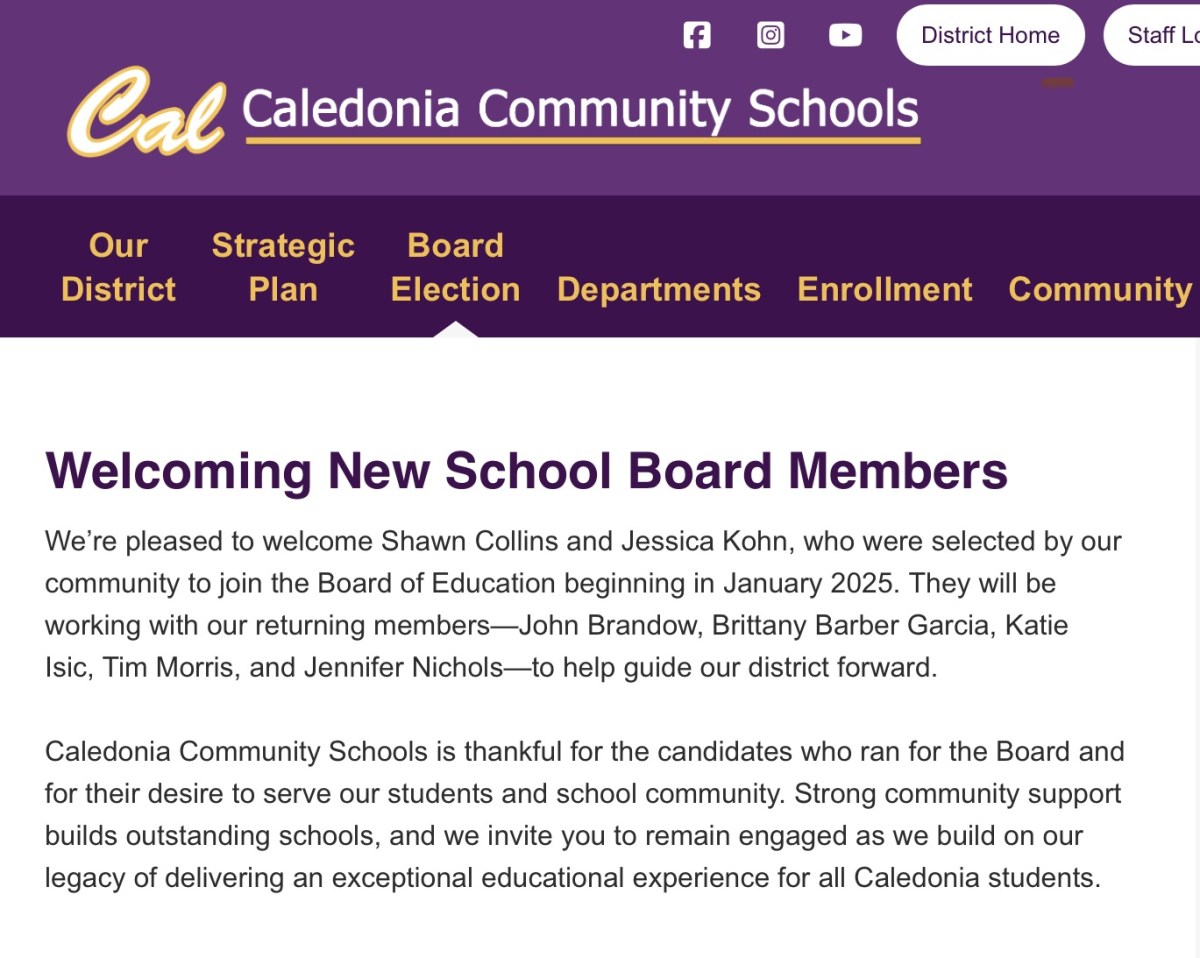This screenshot has width=1200, height=958.
Task: Open the Board Election navigation item
Action: click(x=455, y=267)
